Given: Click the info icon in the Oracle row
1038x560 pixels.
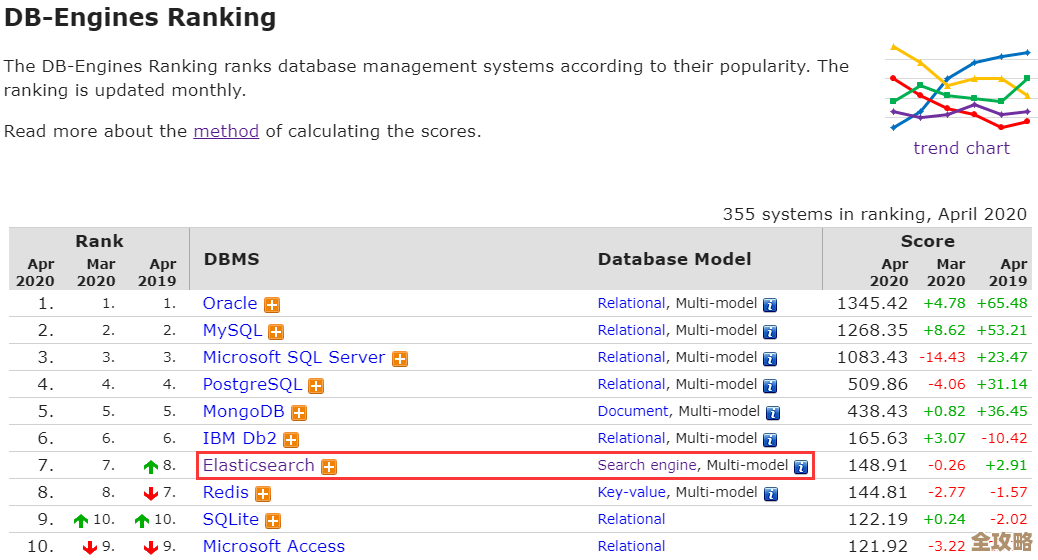Looking at the screenshot, I should point(770,305).
